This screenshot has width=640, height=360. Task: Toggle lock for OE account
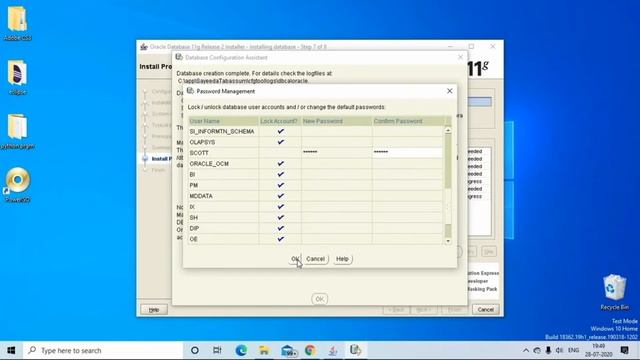(280, 239)
